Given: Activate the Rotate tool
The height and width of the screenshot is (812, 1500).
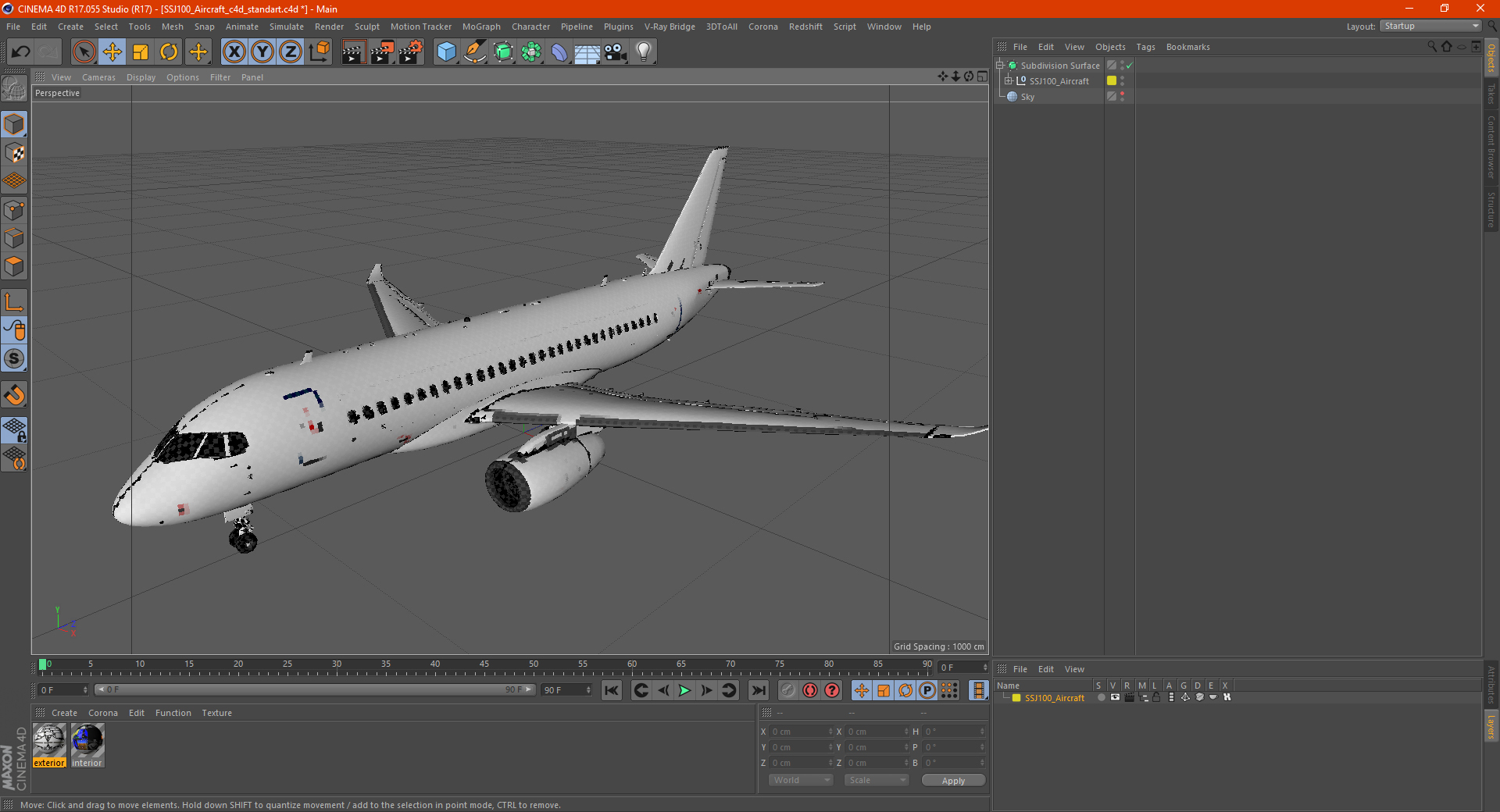Looking at the screenshot, I should (169, 52).
